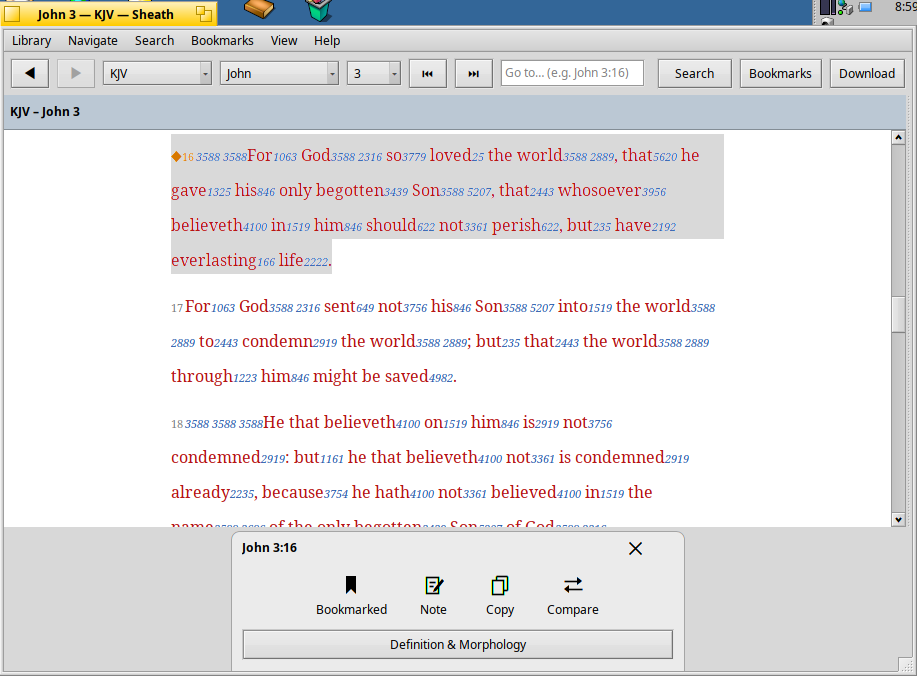Open the brown book icon on the desktop
This screenshot has height=676, width=917.
point(259,8)
